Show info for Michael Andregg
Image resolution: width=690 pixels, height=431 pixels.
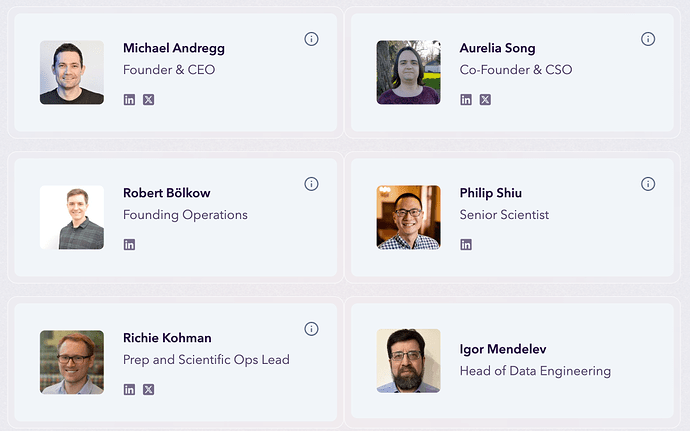(311, 39)
